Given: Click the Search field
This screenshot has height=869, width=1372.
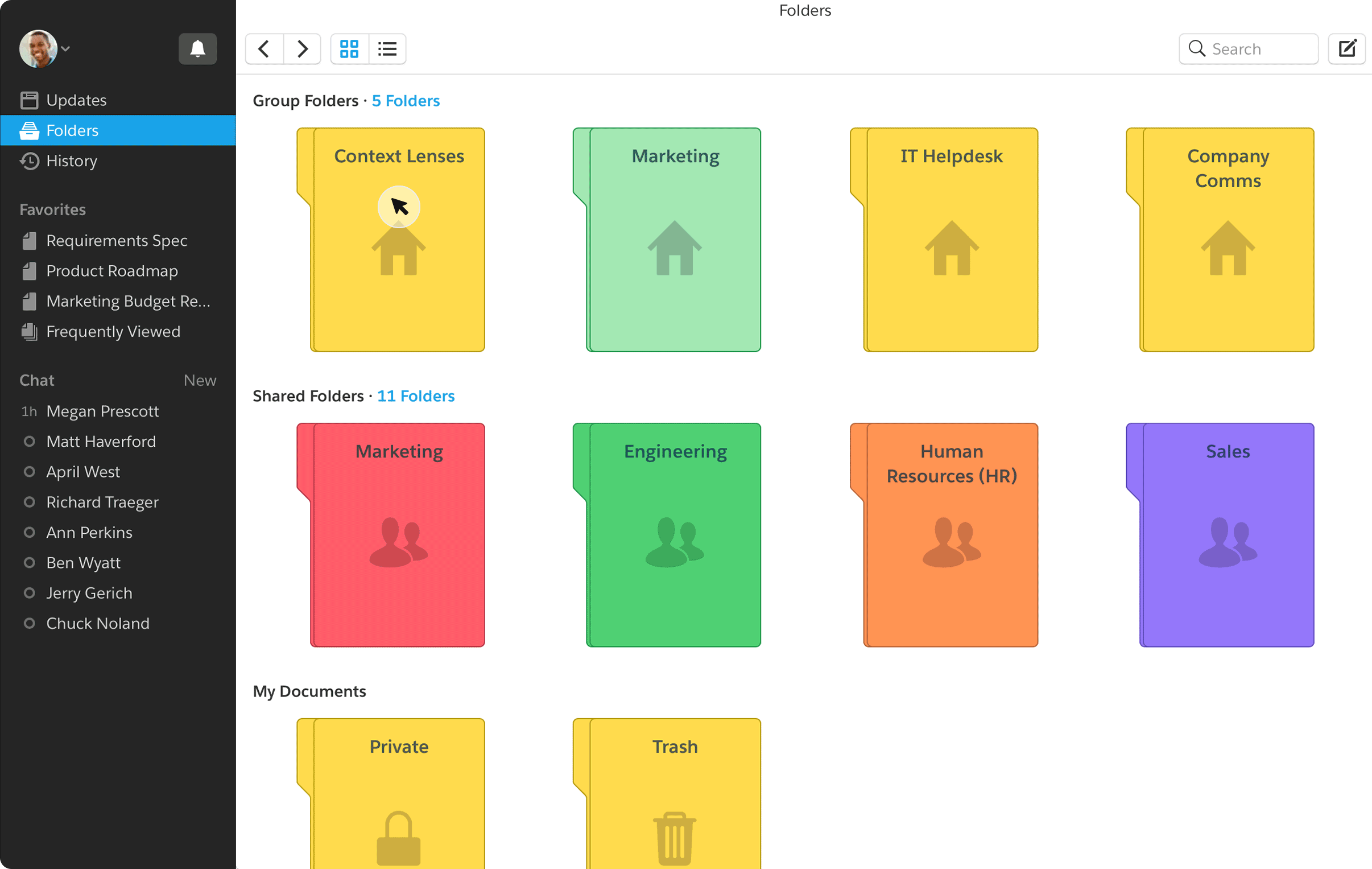Looking at the screenshot, I should (x=1248, y=49).
